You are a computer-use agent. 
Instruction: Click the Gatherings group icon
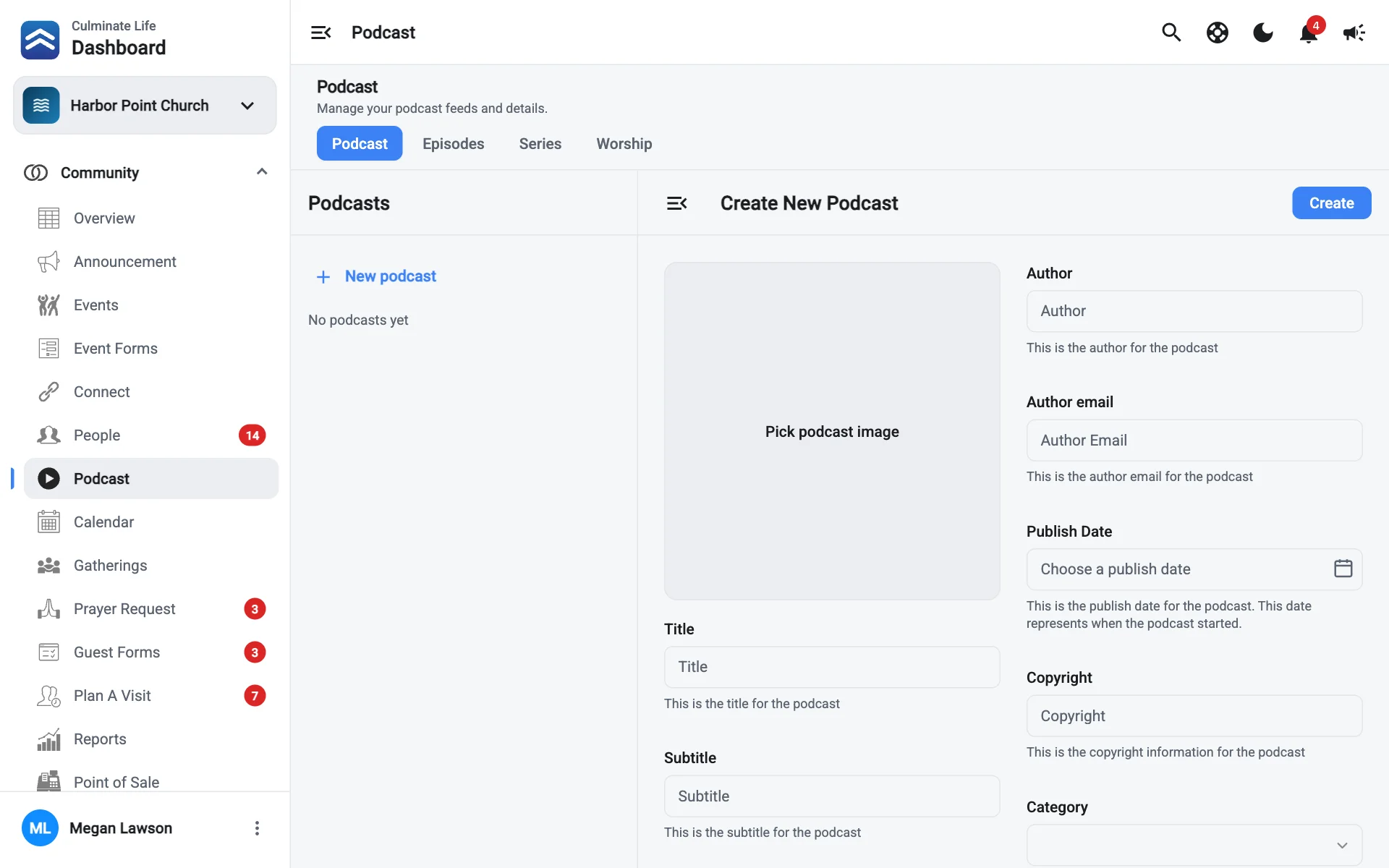[48, 566]
